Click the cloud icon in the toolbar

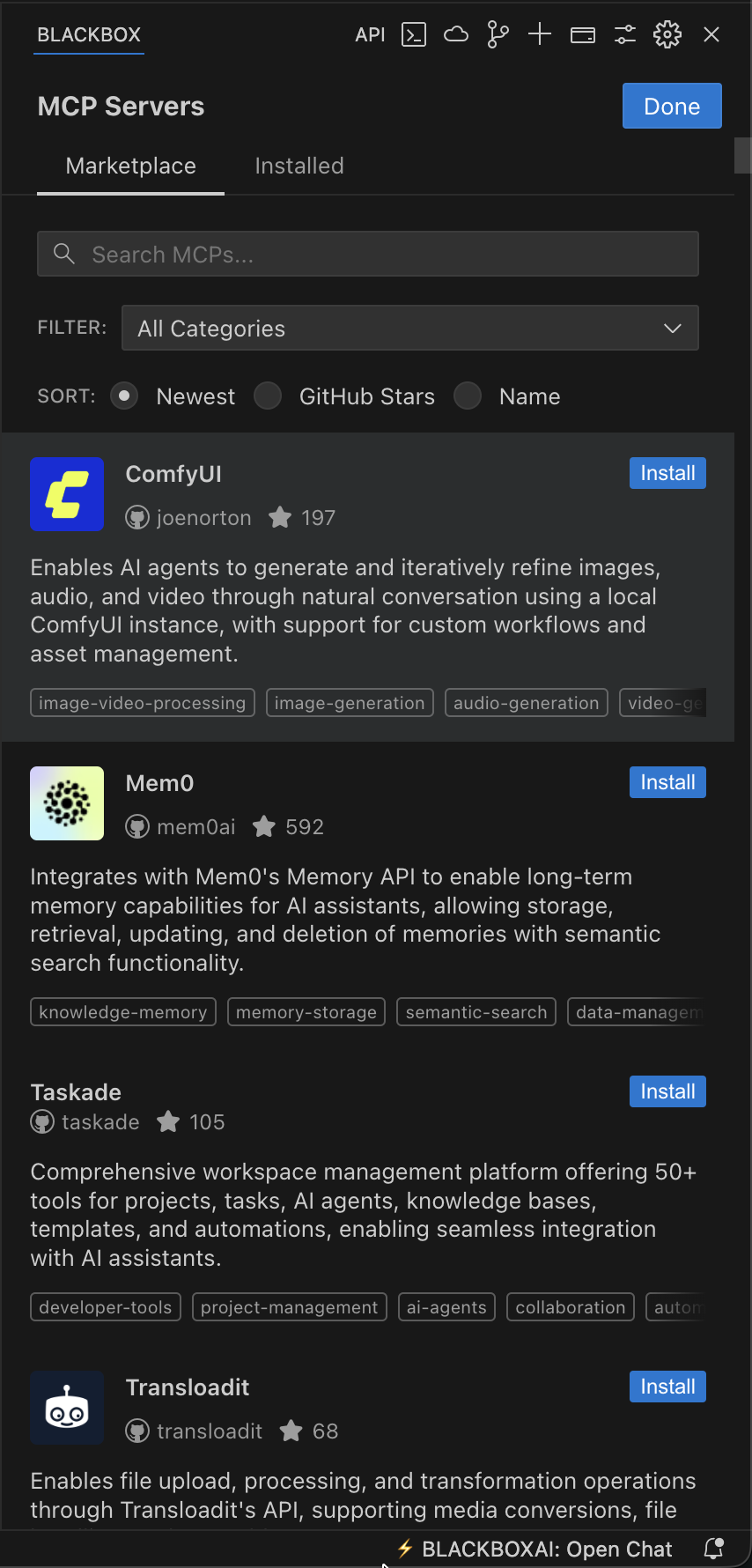click(x=455, y=34)
